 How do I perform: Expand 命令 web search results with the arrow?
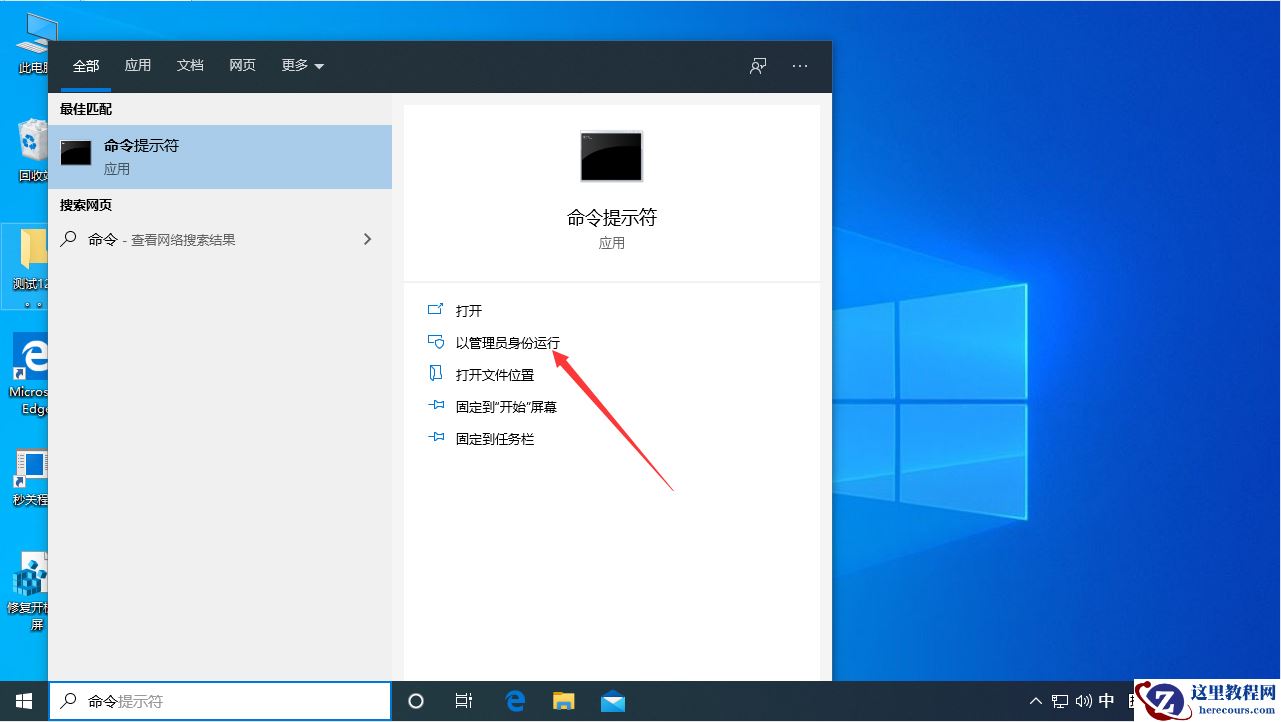[367, 239]
